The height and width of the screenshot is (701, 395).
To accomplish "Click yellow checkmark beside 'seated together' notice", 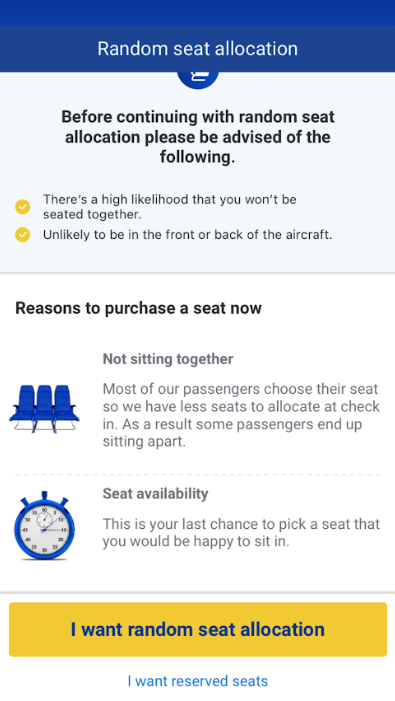I will (22, 207).
